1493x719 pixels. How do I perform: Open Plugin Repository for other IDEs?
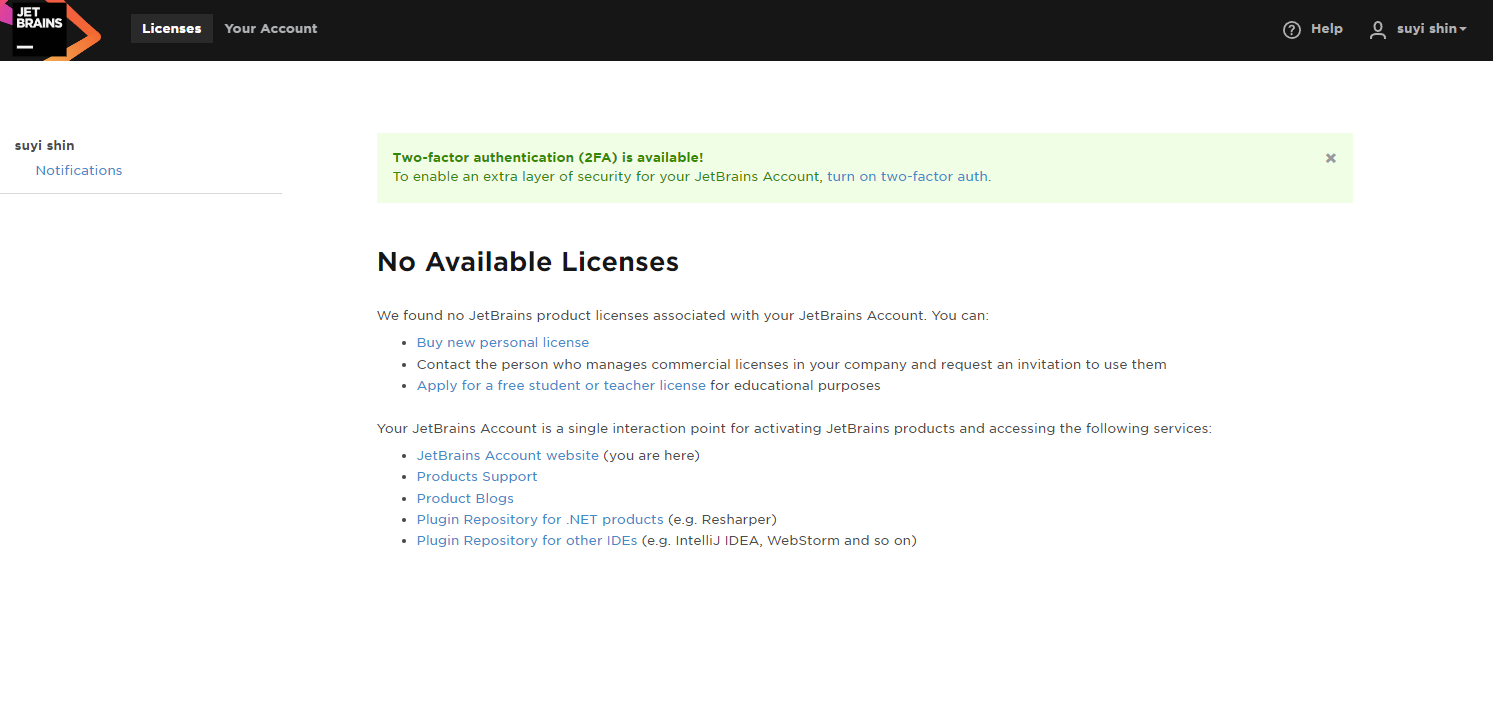point(527,541)
